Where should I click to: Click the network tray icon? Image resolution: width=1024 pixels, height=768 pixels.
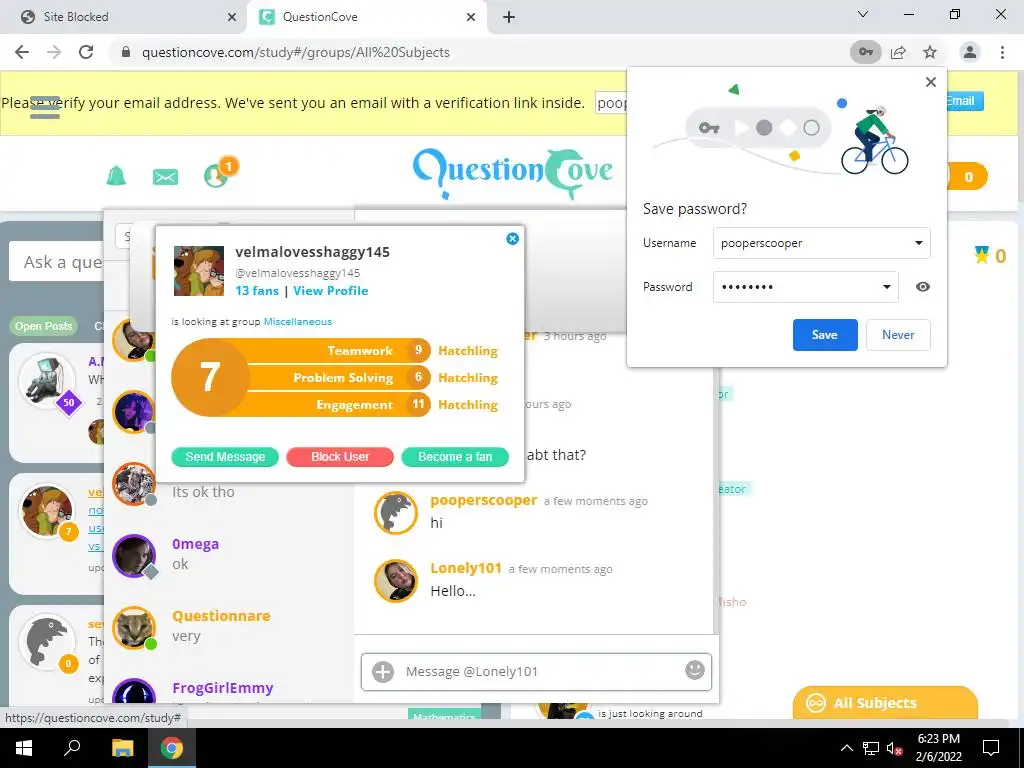tap(870, 748)
